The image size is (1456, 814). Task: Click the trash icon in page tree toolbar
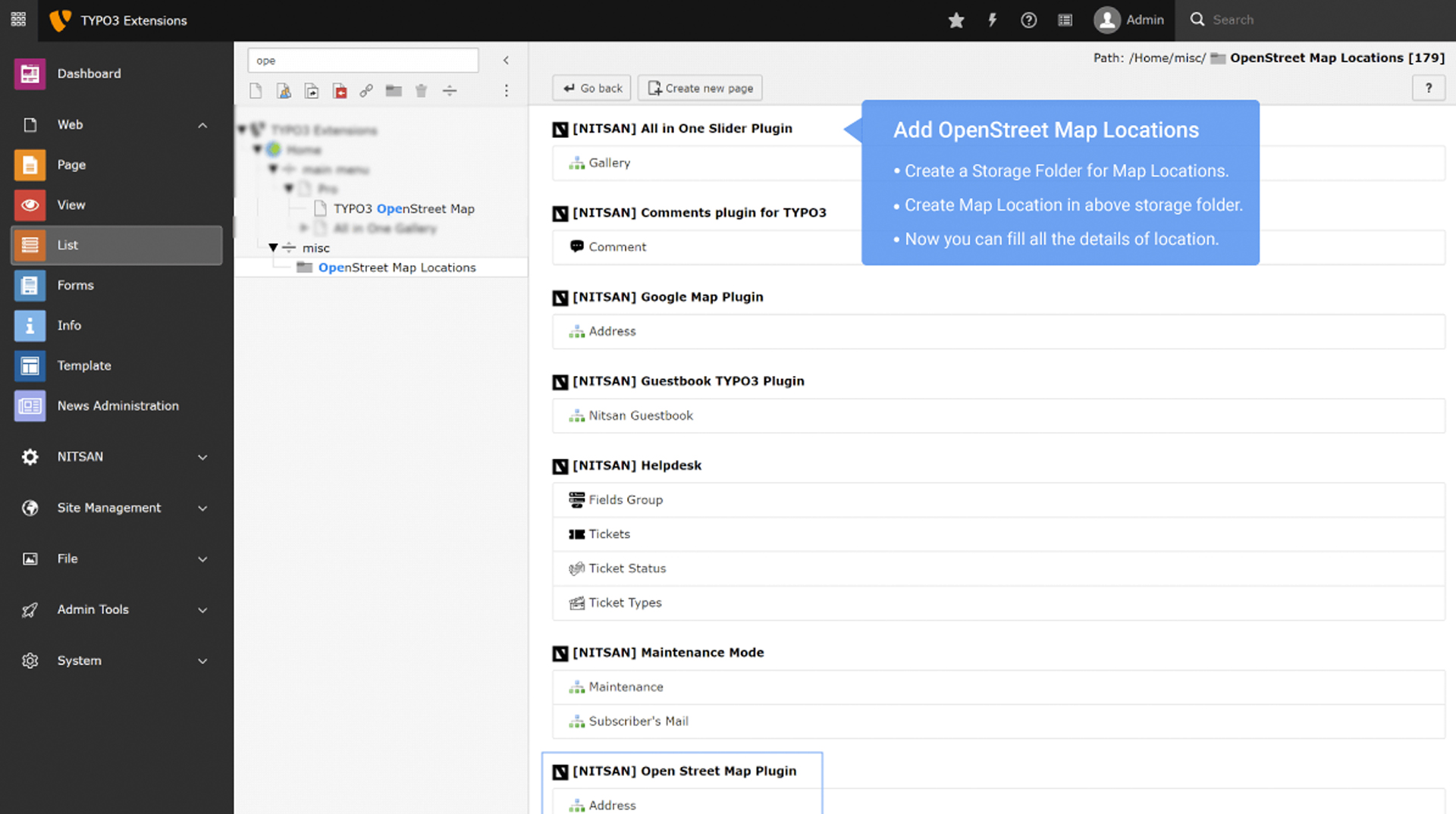pyautogui.click(x=422, y=91)
